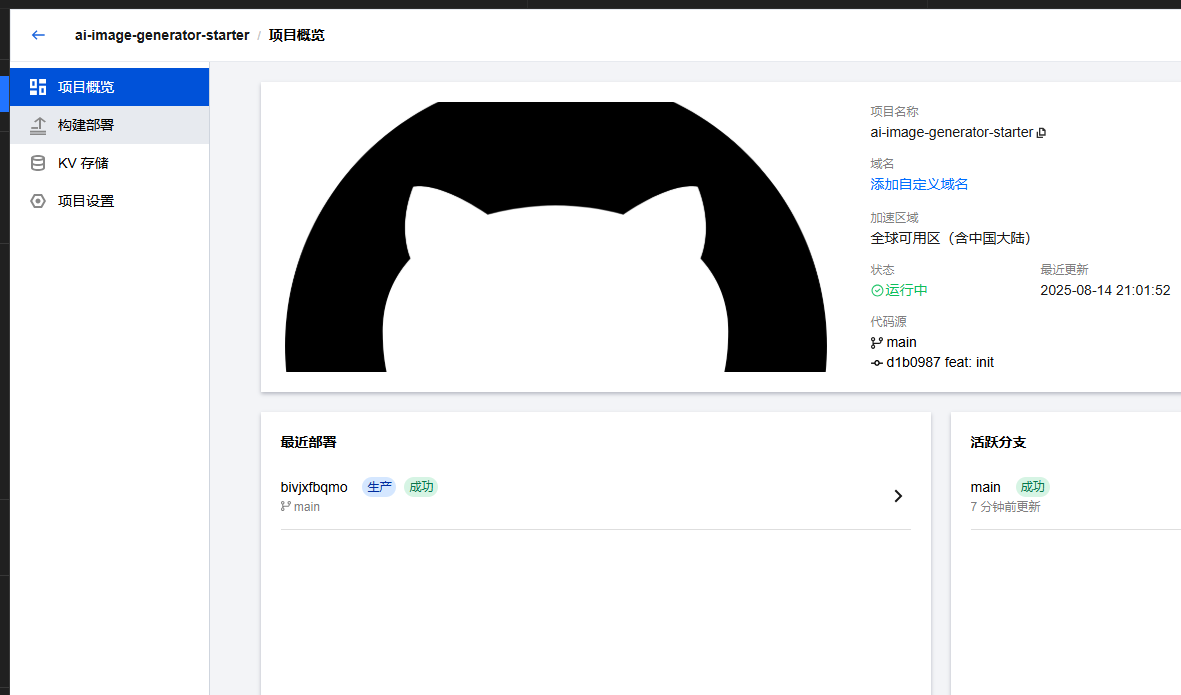Open the KV 存储 sidebar item
1181x695 pixels.
pos(109,163)
